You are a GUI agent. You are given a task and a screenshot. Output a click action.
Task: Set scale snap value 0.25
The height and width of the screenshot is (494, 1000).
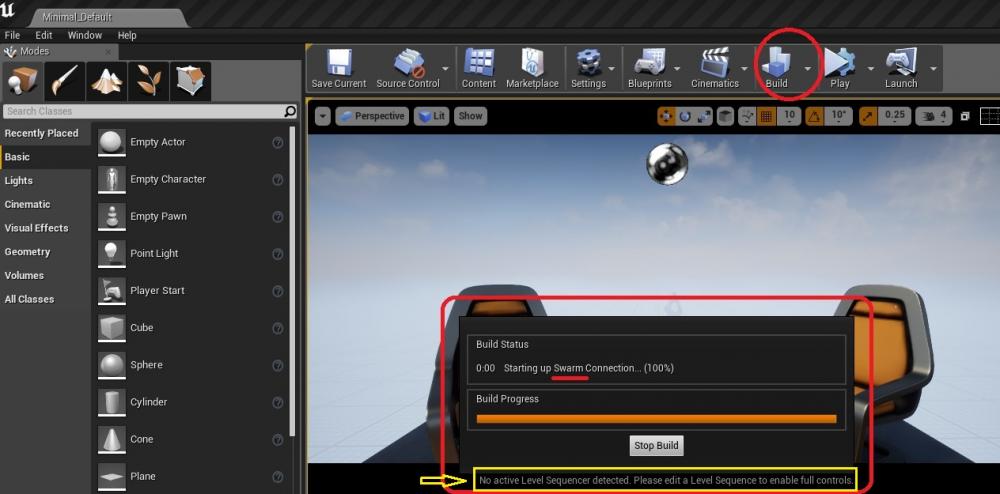[x=894, y=115]
